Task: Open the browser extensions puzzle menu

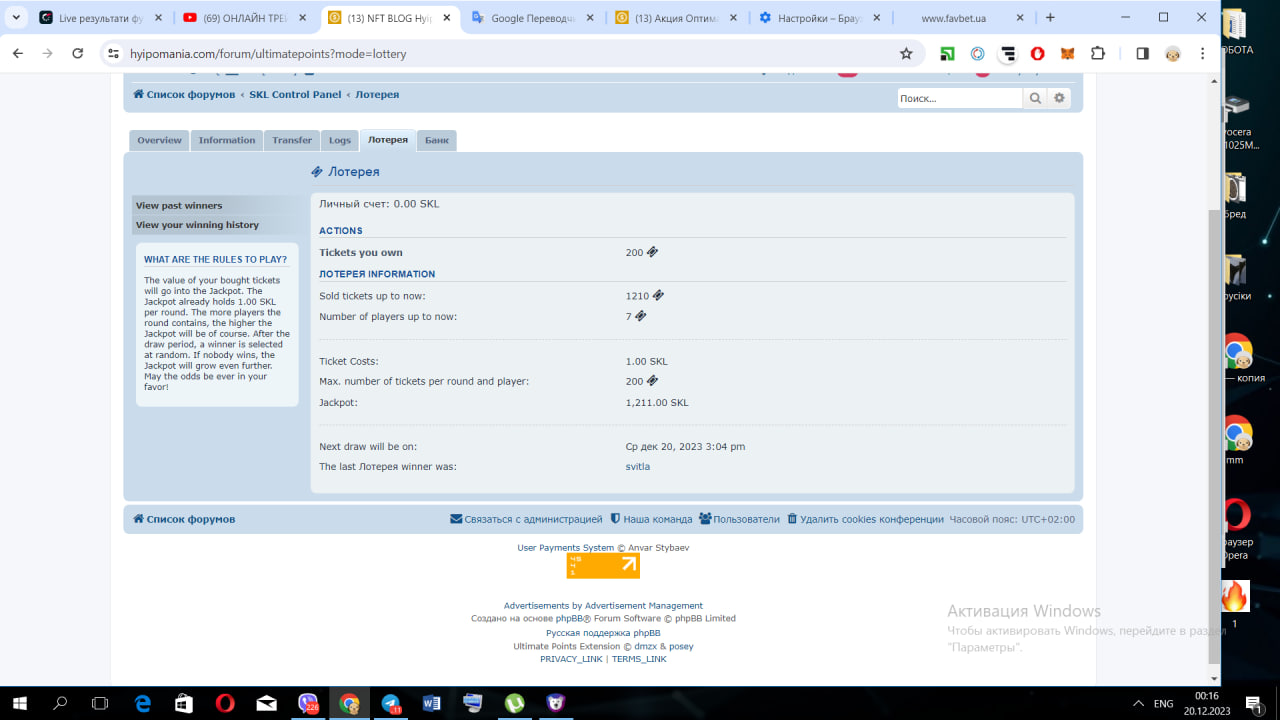Action: pyautogui.click(x=1097, y=54)
